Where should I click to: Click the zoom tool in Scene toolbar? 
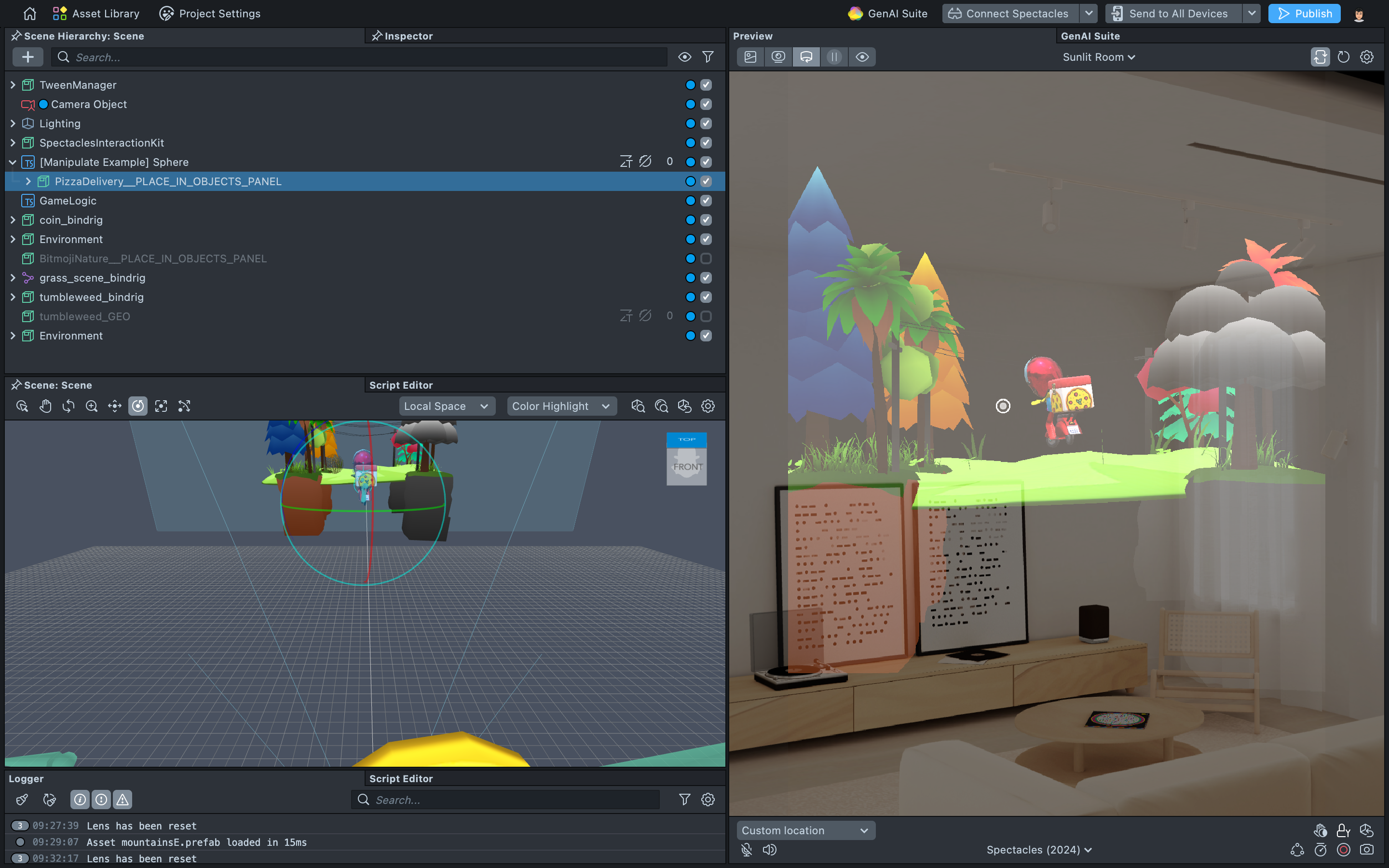point(91,407)
